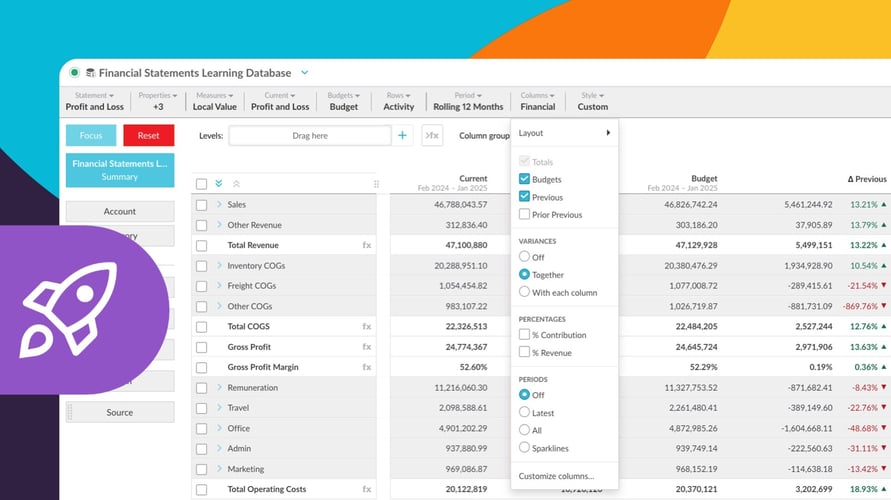Tick the % Contribution checkbox
The height and width of the screenshot is (500, 891).
[525, 335]
